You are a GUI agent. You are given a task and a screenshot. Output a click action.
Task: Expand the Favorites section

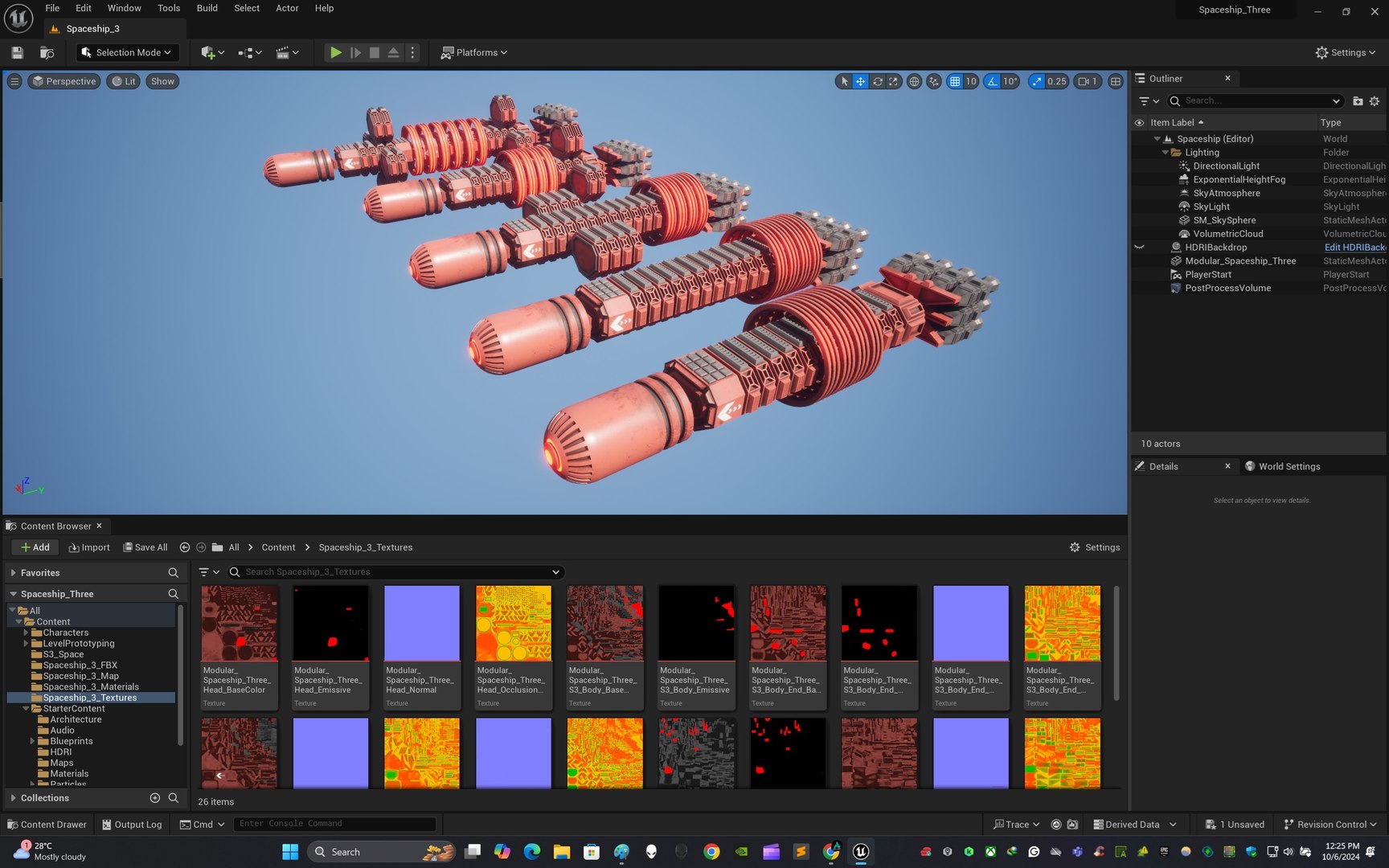[x=13, y=573]
